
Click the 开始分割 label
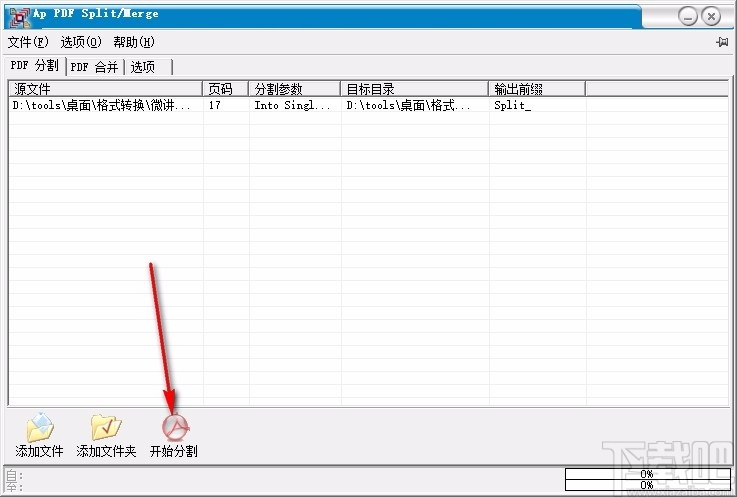[x=173, y=451]
